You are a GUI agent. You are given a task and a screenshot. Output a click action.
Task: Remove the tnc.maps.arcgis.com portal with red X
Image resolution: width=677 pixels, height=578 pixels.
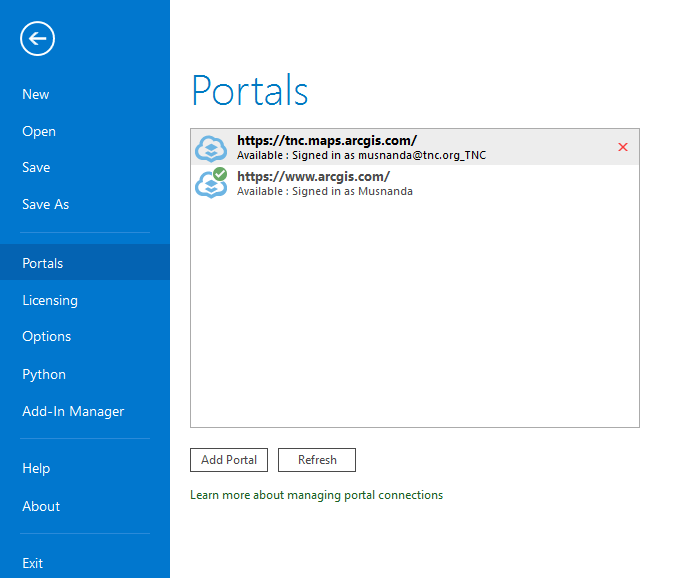pos(623,147)
